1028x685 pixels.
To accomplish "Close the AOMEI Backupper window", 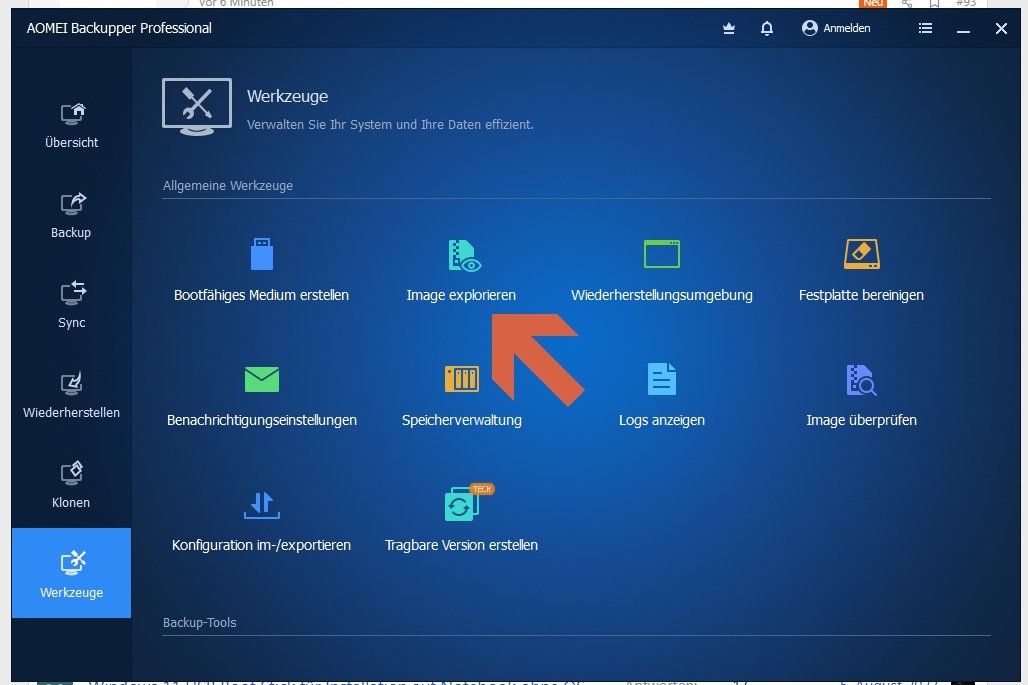I will 1001,29.
